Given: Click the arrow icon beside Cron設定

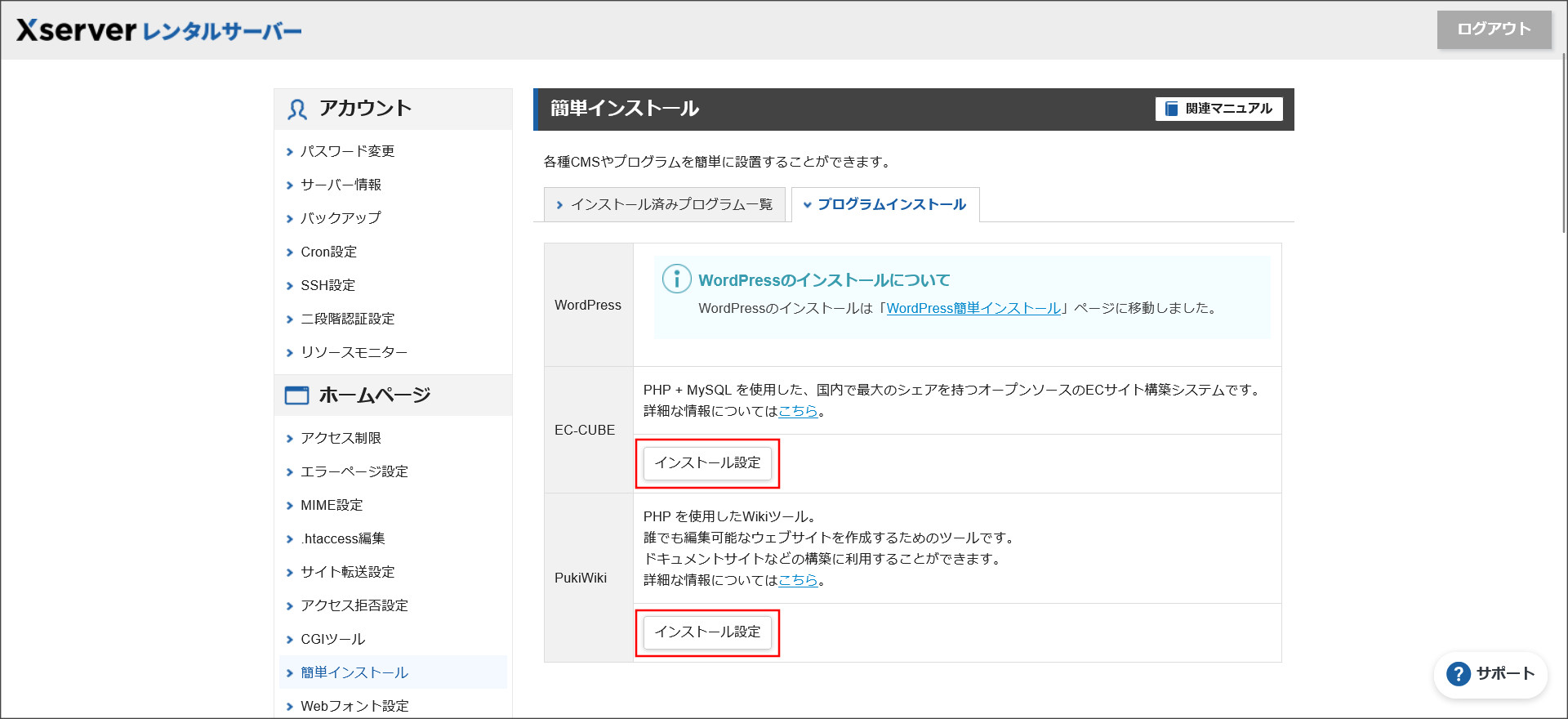Looking at the screenshot, I should pyautogui.click(x=289, y=252).
